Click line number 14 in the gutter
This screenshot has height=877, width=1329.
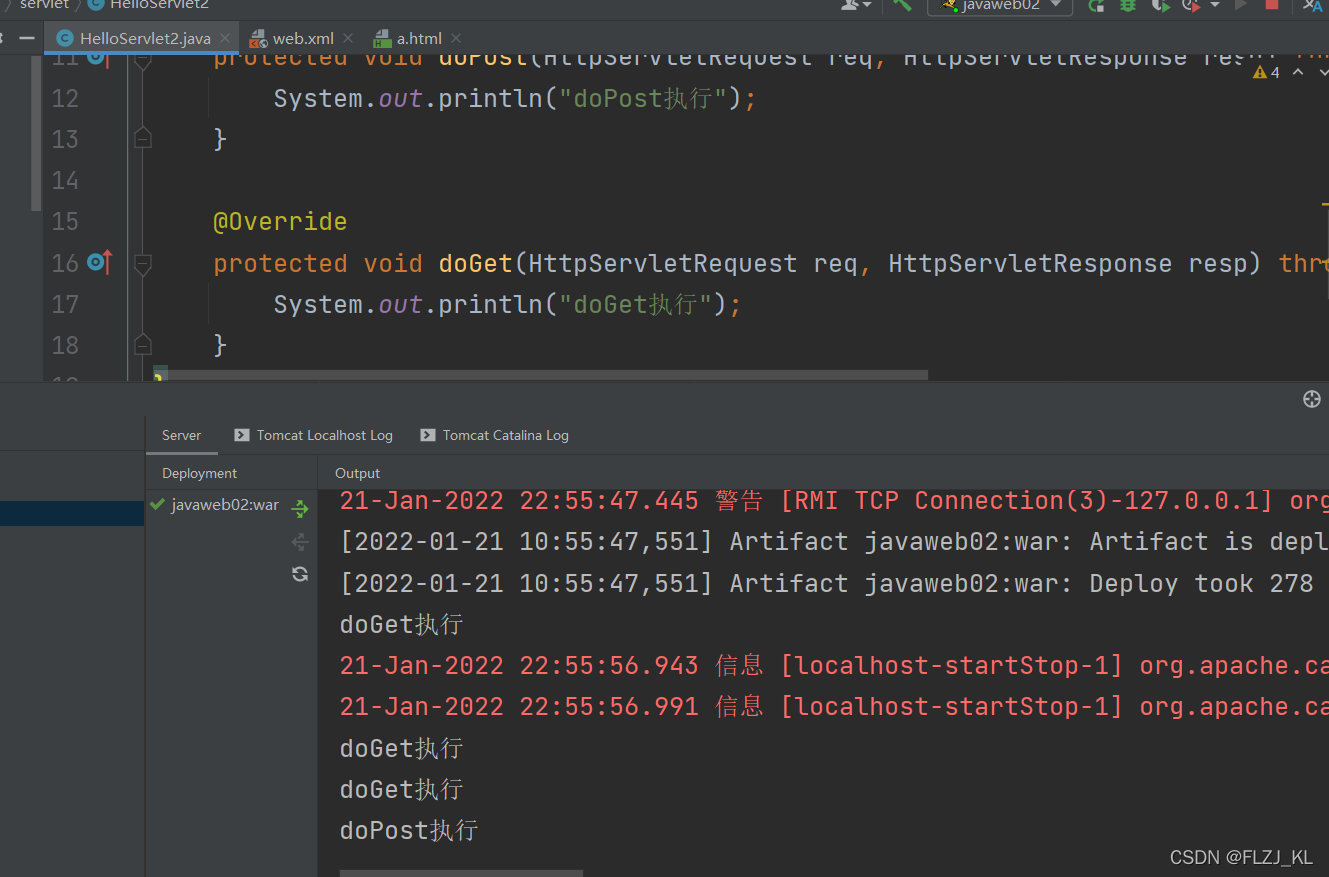pos(65,180)
